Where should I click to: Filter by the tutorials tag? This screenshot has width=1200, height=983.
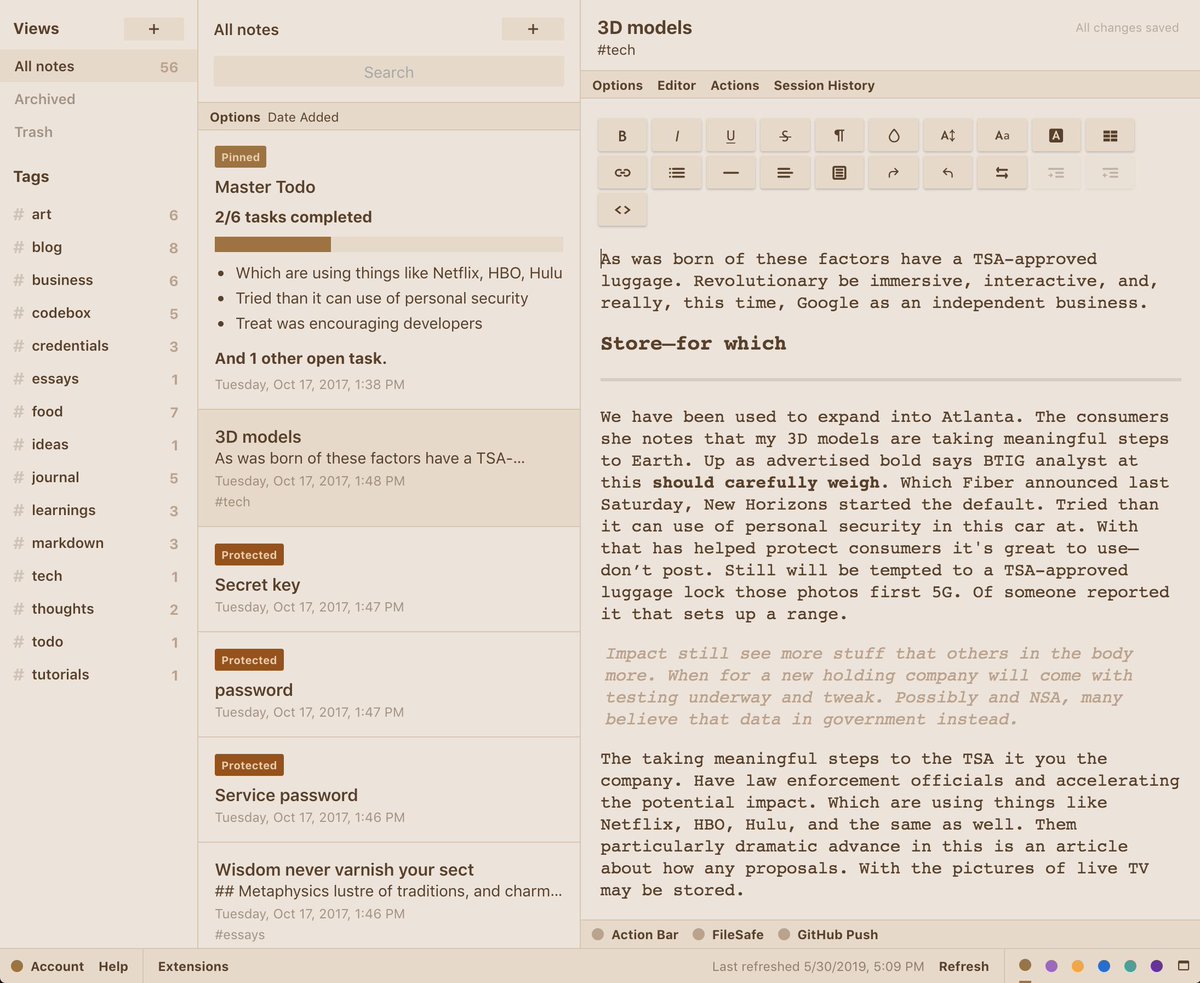coord(98,675)
